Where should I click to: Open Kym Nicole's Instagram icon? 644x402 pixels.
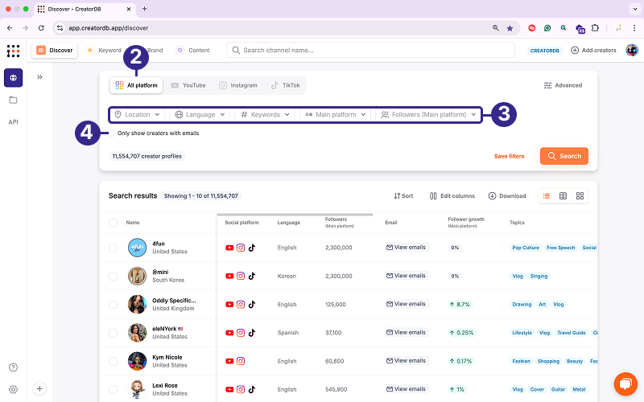coord(241,361)
